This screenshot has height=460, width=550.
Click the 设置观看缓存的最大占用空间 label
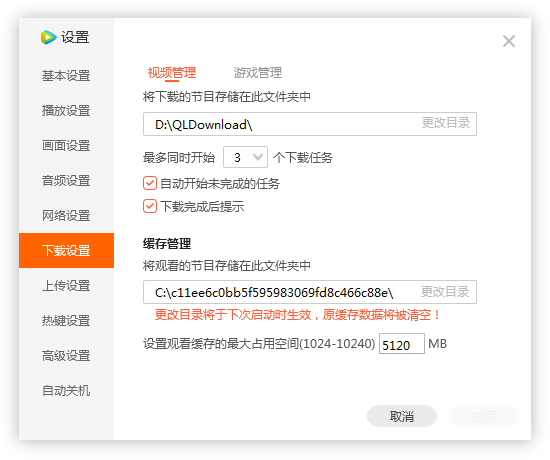pyautogui.click(x=259, y=344)
